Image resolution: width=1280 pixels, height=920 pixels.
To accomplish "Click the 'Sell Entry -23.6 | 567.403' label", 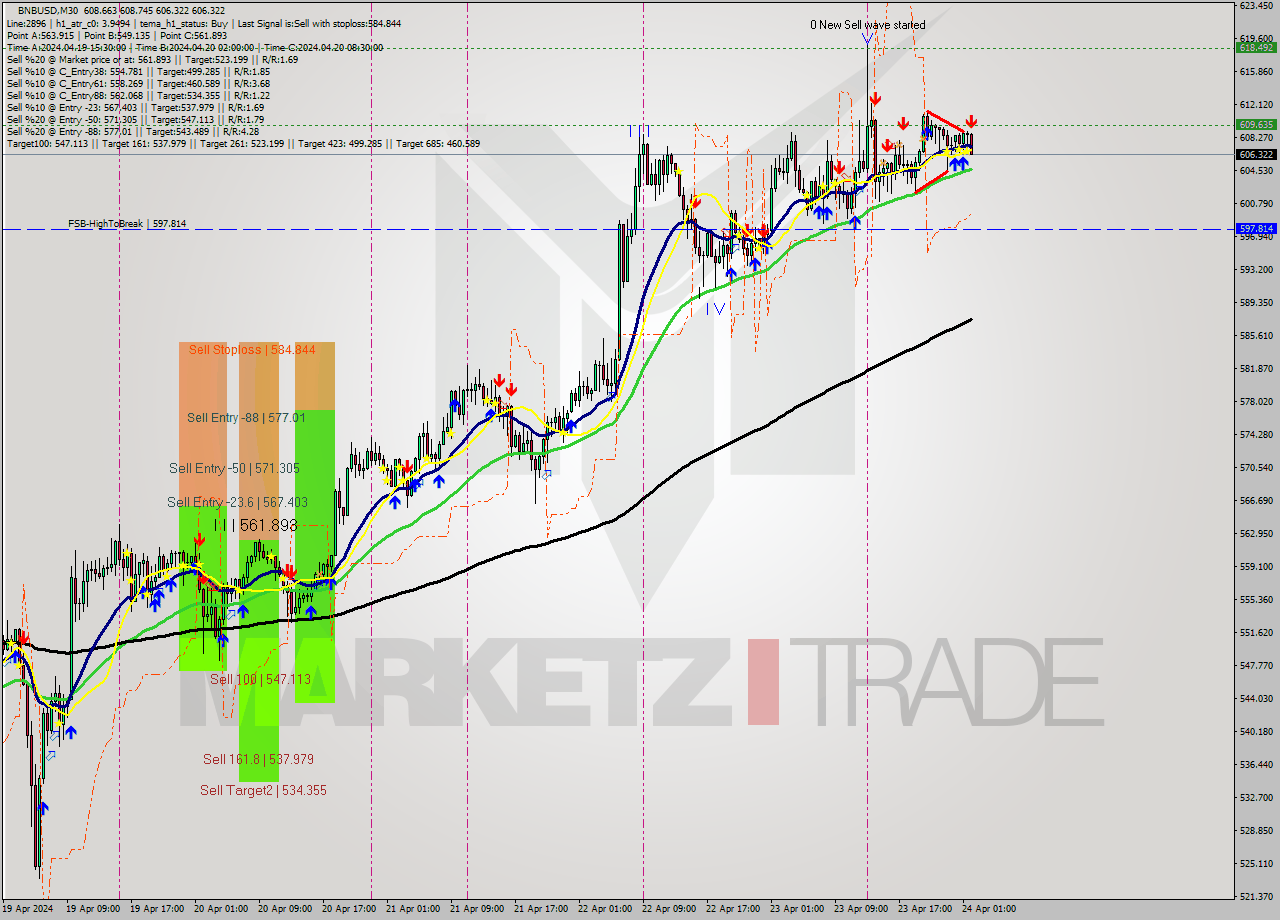I will point(237,502).
